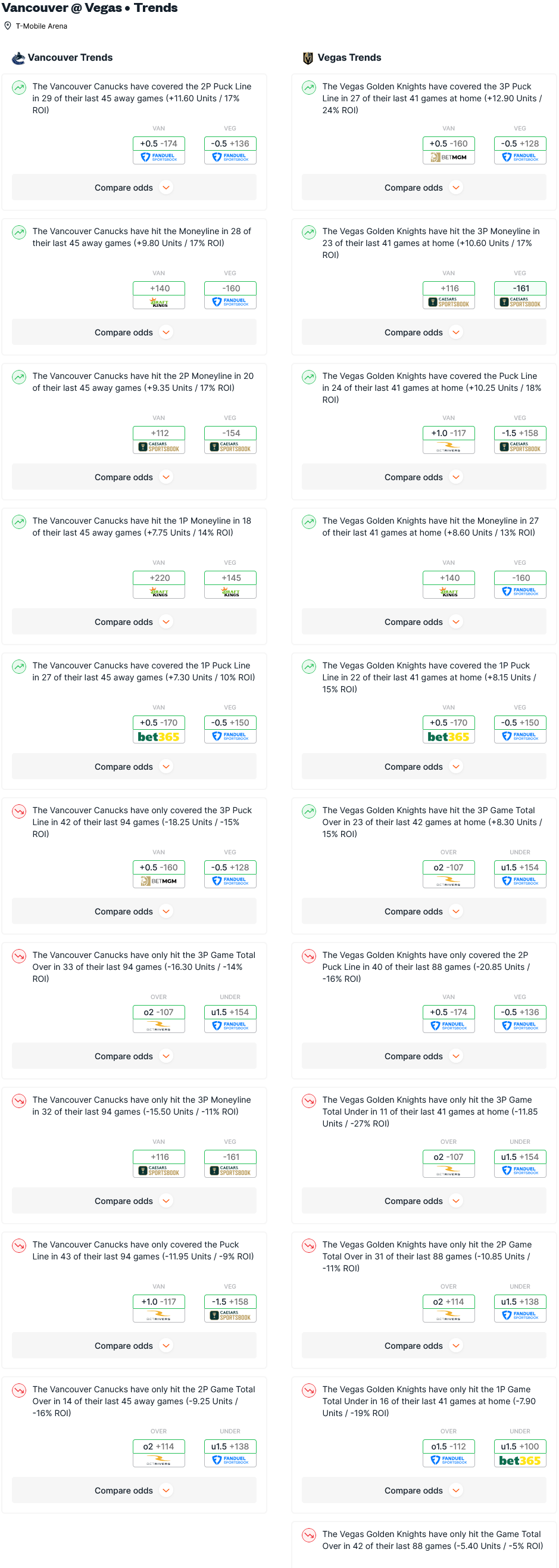Expand Compare odds for Canucks 2P Game Total Over

134,1491
